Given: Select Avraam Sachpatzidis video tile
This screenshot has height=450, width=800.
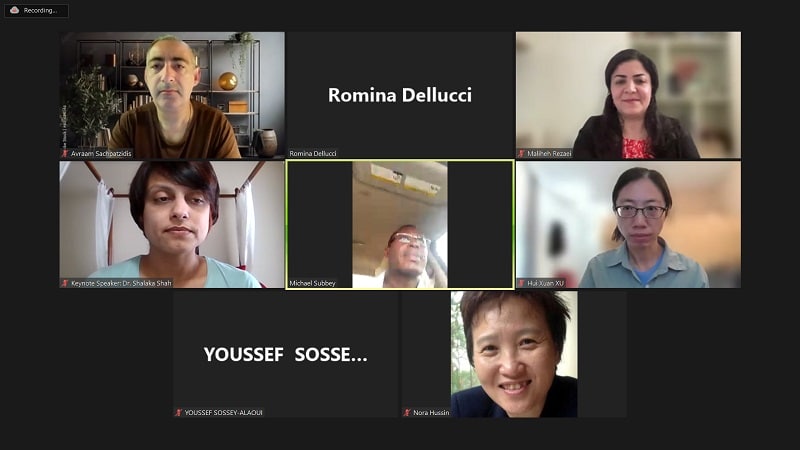Looking at the screenshot, I should (172, 95).
